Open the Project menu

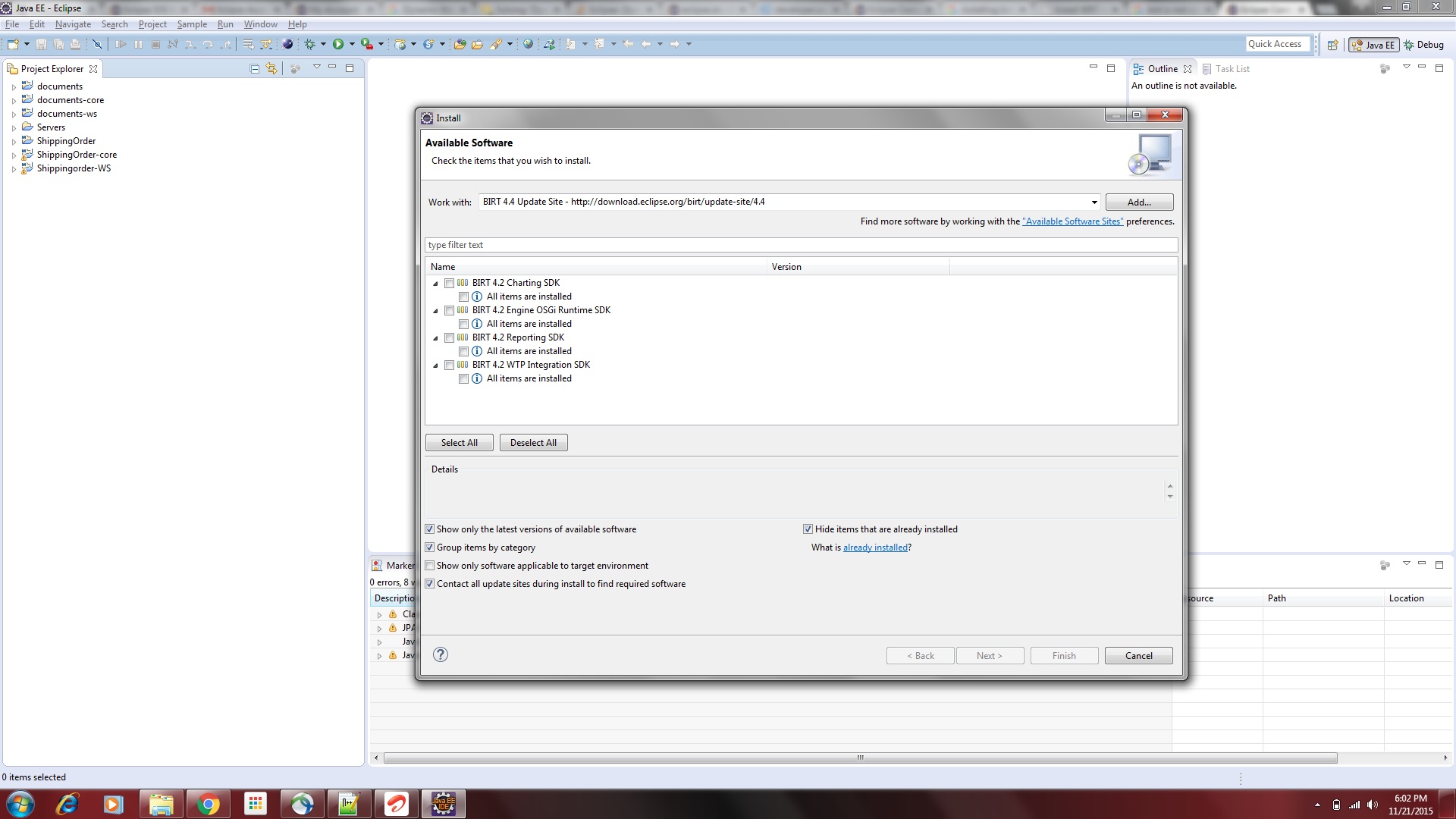(152, 24)
